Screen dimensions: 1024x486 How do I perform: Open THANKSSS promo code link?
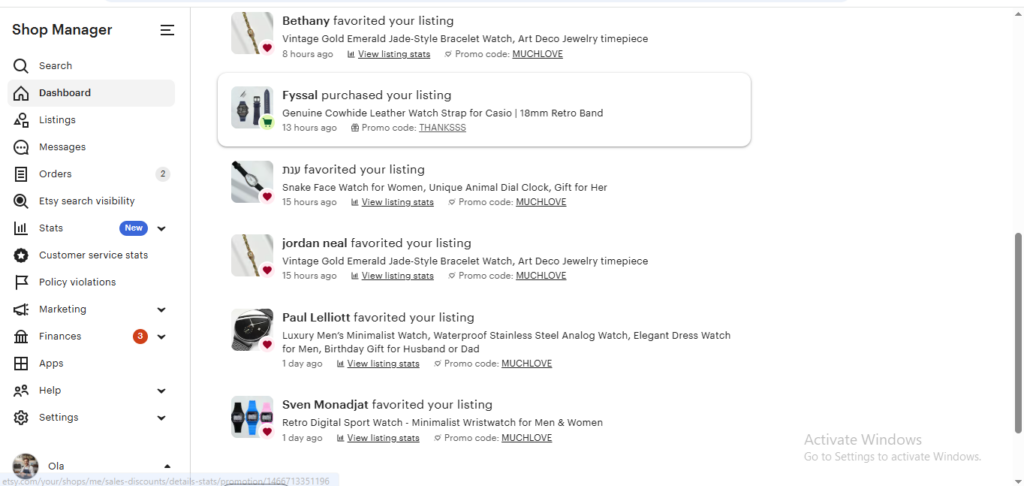(442, 128)
